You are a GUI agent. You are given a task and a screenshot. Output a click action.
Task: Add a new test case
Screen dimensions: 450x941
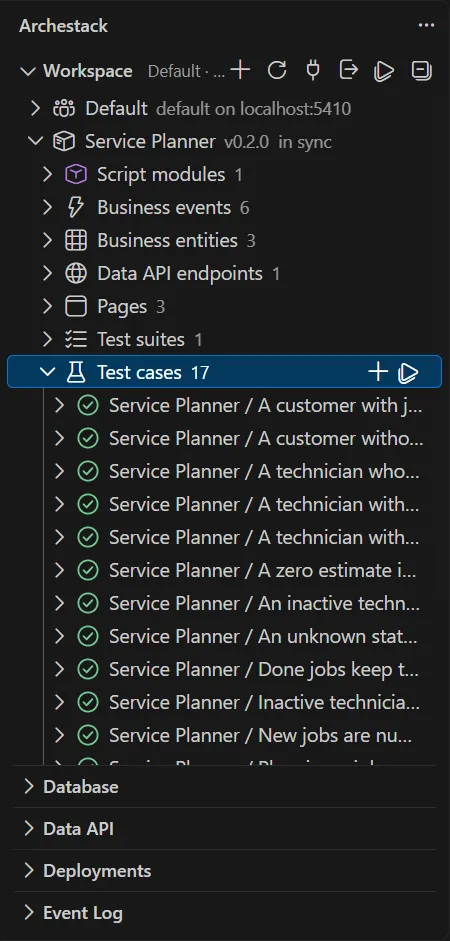[377, 372]
